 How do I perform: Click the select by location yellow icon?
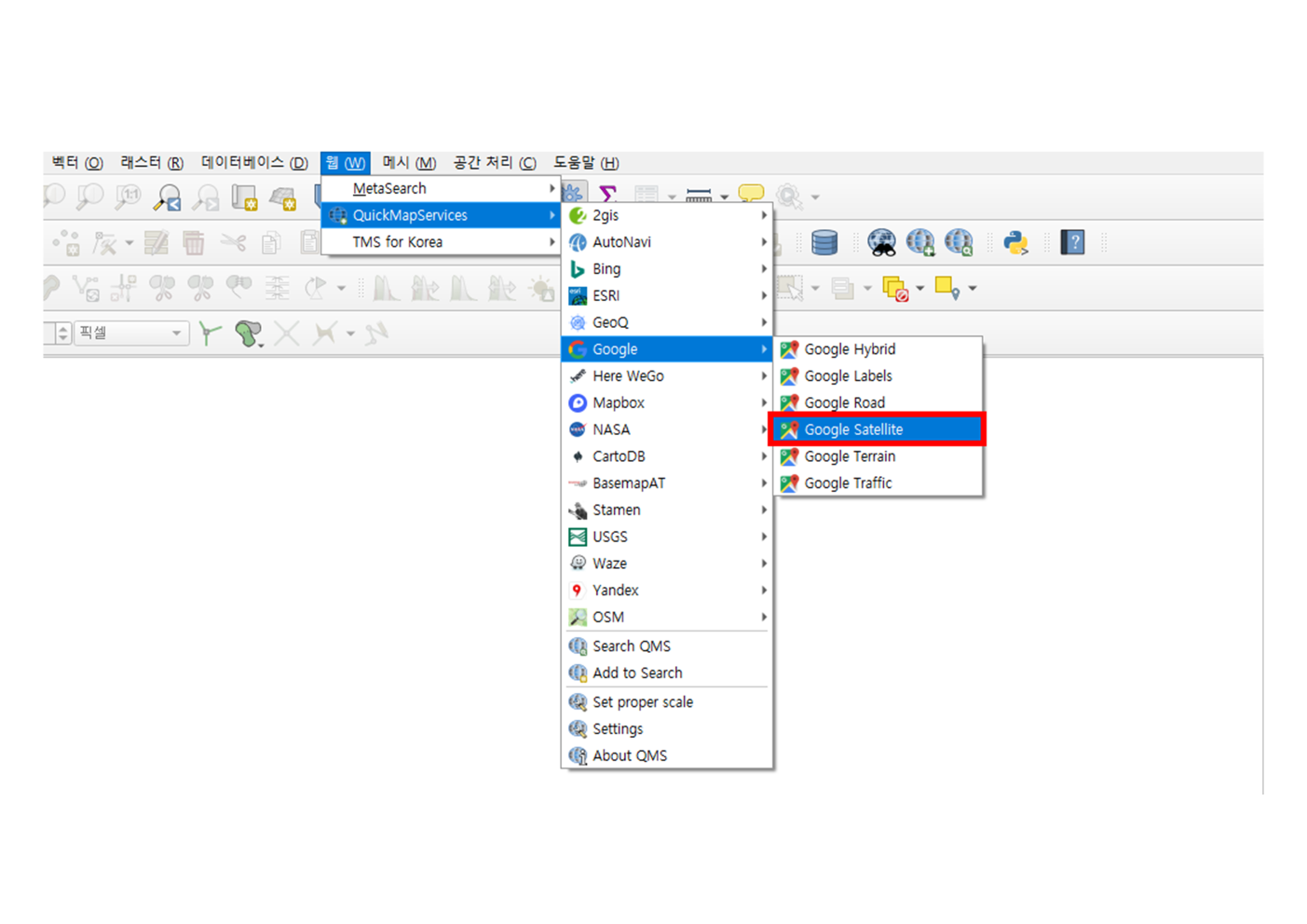(947, 289)
